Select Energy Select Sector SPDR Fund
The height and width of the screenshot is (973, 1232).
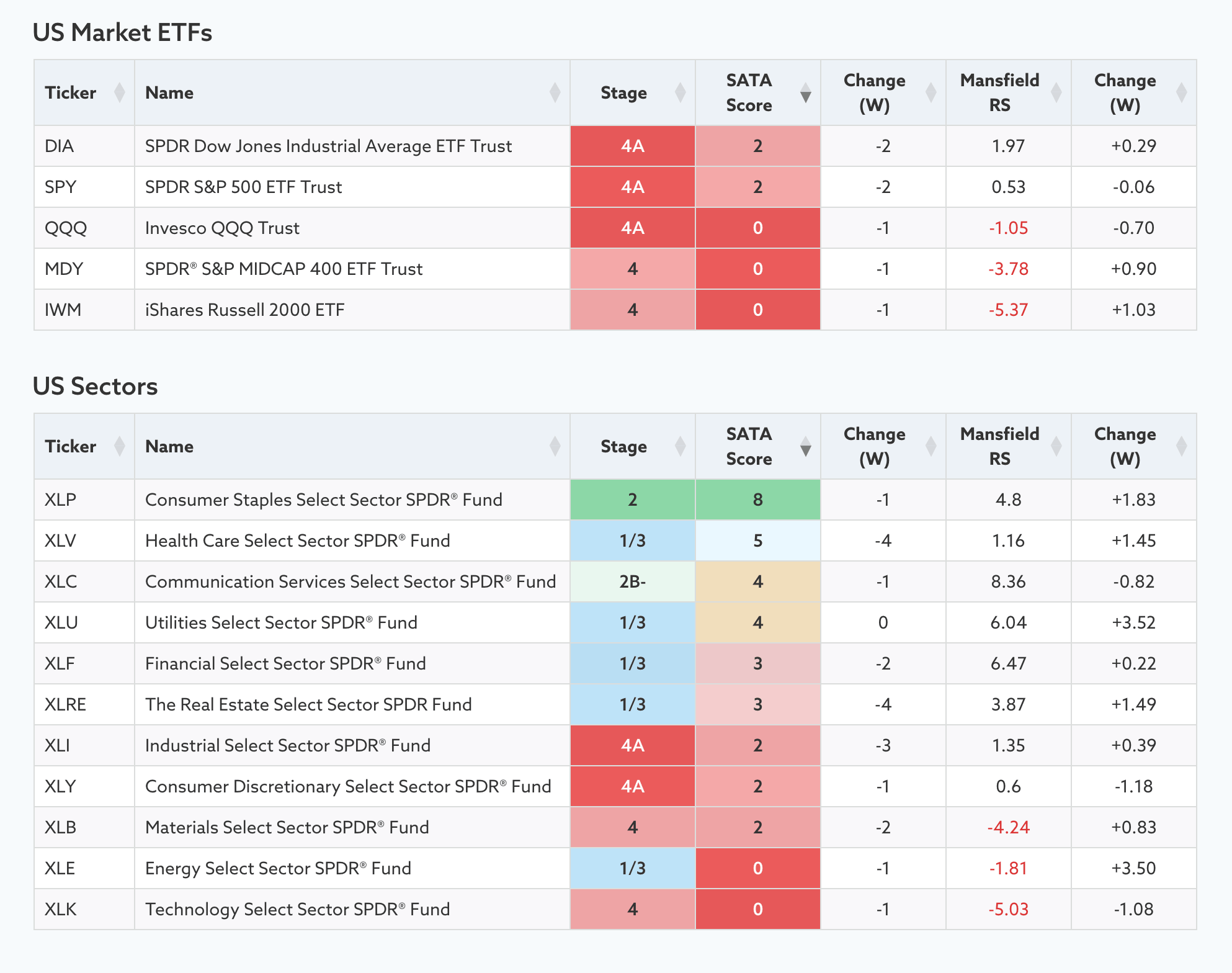pyautogui.click(x=278, y=868)
